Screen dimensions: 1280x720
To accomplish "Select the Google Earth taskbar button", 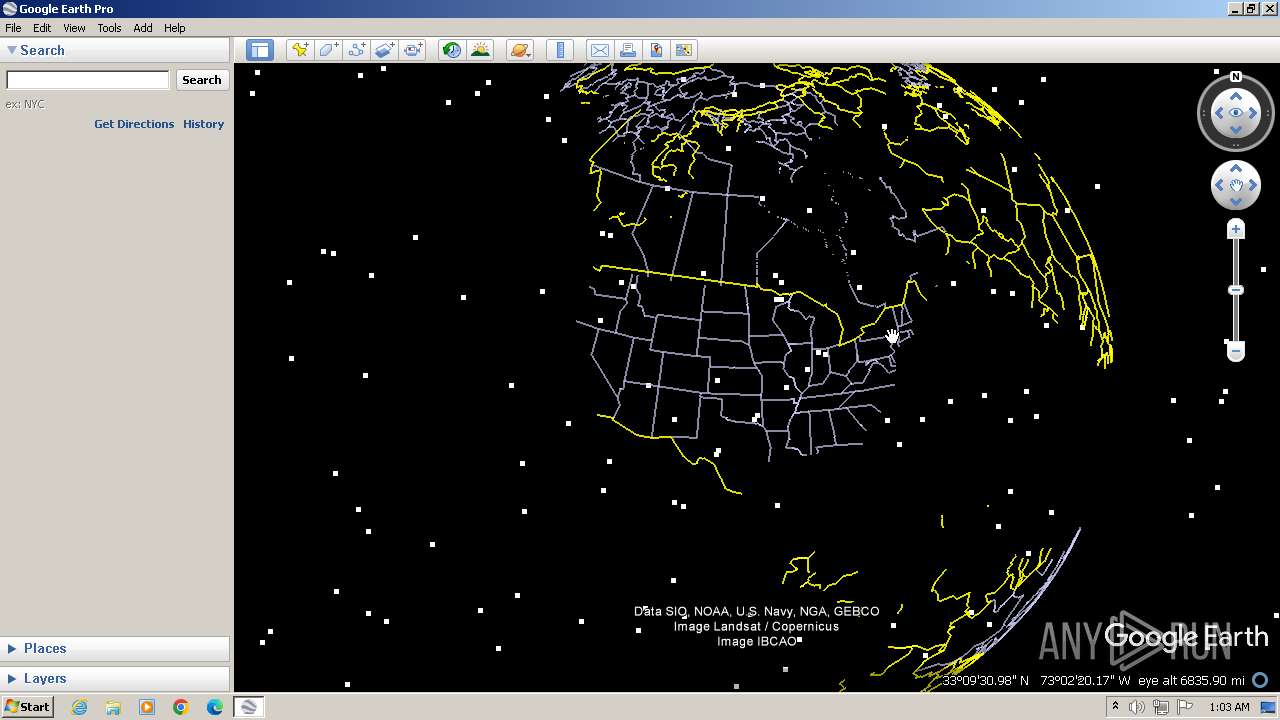I will click(x=249, y=707).
